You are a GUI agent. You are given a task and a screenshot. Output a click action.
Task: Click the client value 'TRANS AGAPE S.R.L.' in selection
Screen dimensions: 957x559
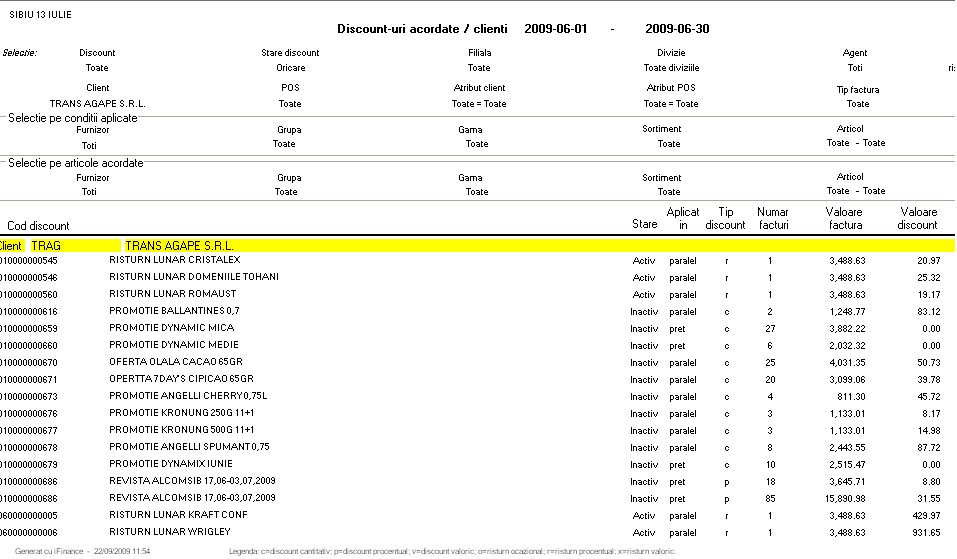[x=98, y=104]
